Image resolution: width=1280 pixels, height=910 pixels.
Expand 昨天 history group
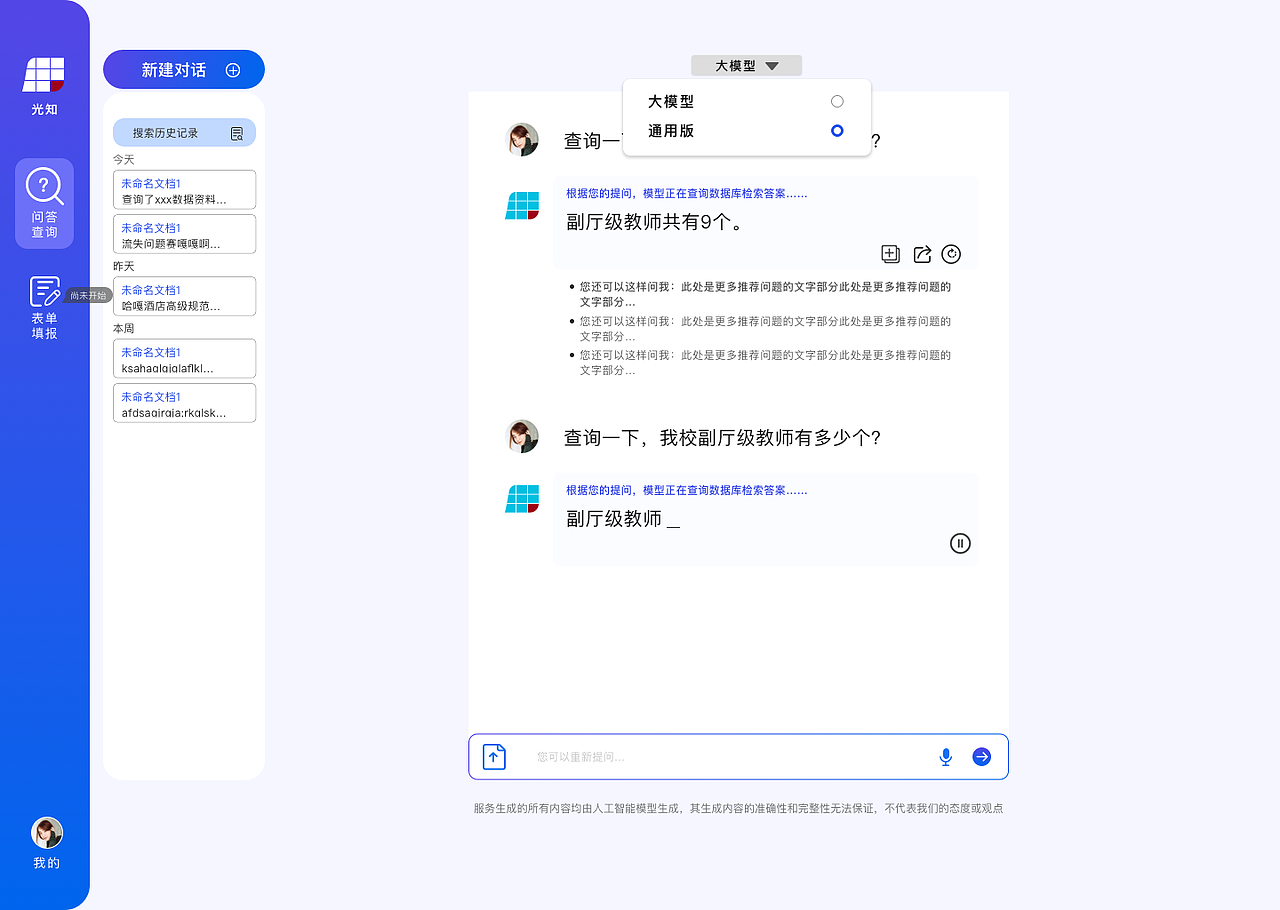(123, 266)
